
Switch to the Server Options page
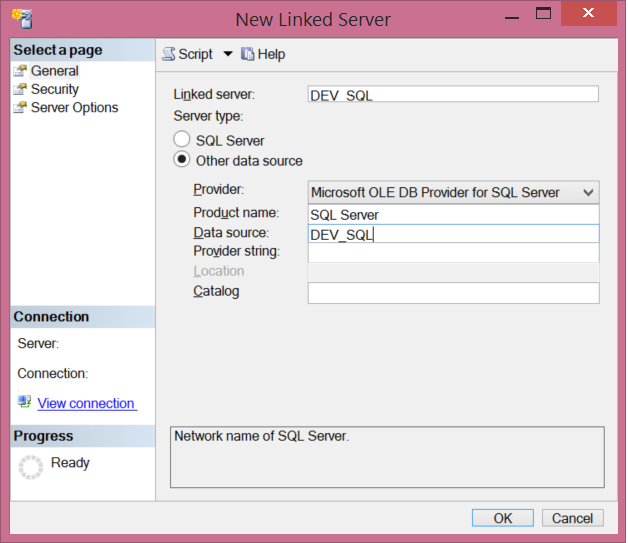[74, 107]
